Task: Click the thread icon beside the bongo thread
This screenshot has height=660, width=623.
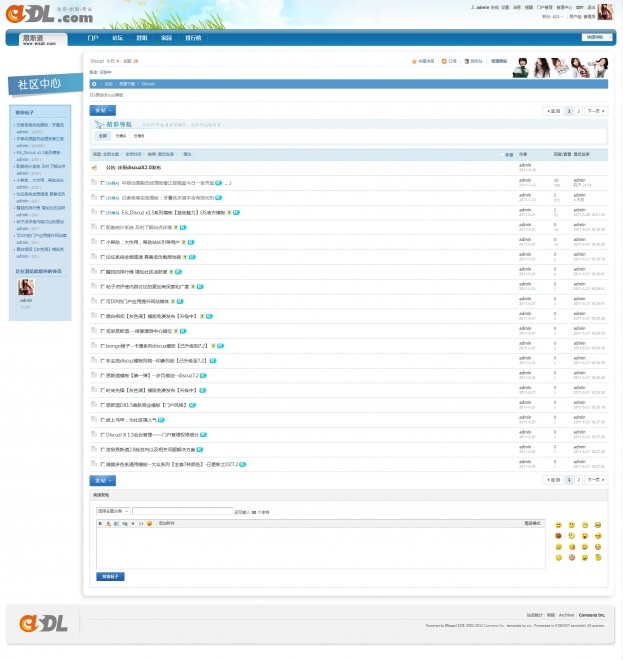Action: (94, 345)
